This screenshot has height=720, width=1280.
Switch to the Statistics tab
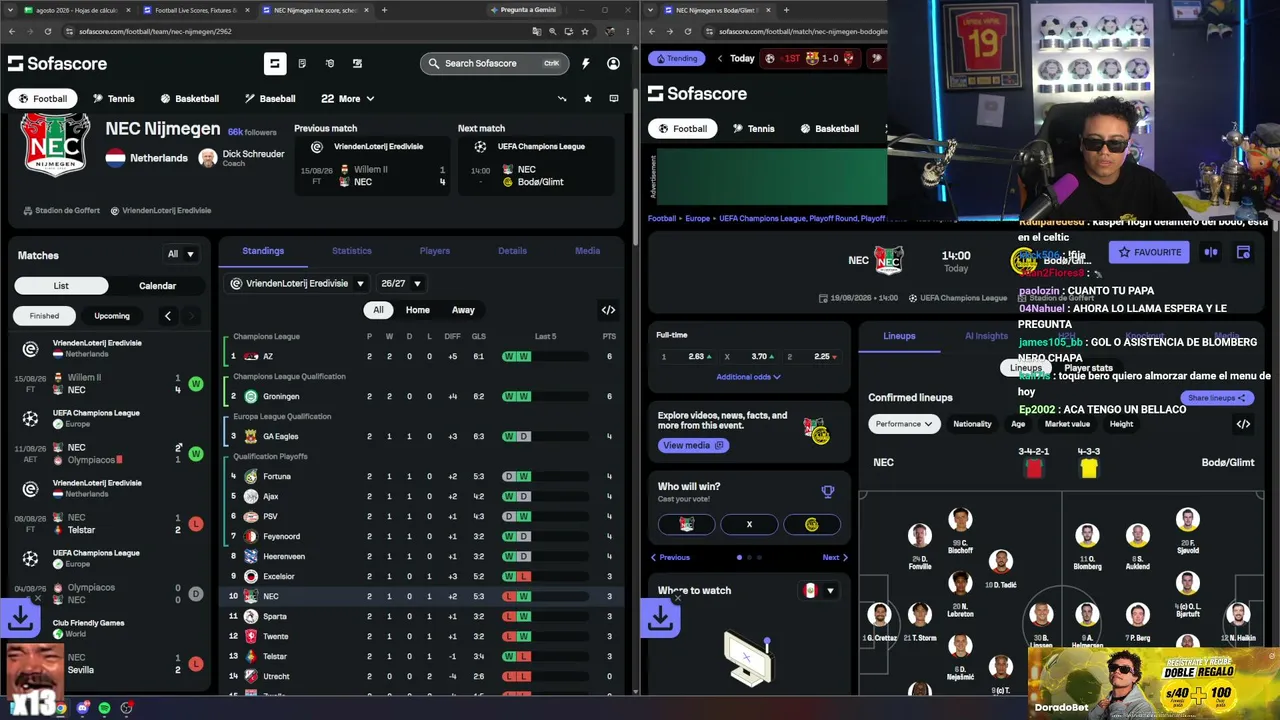pyautogui.click(x=351, y=251)
